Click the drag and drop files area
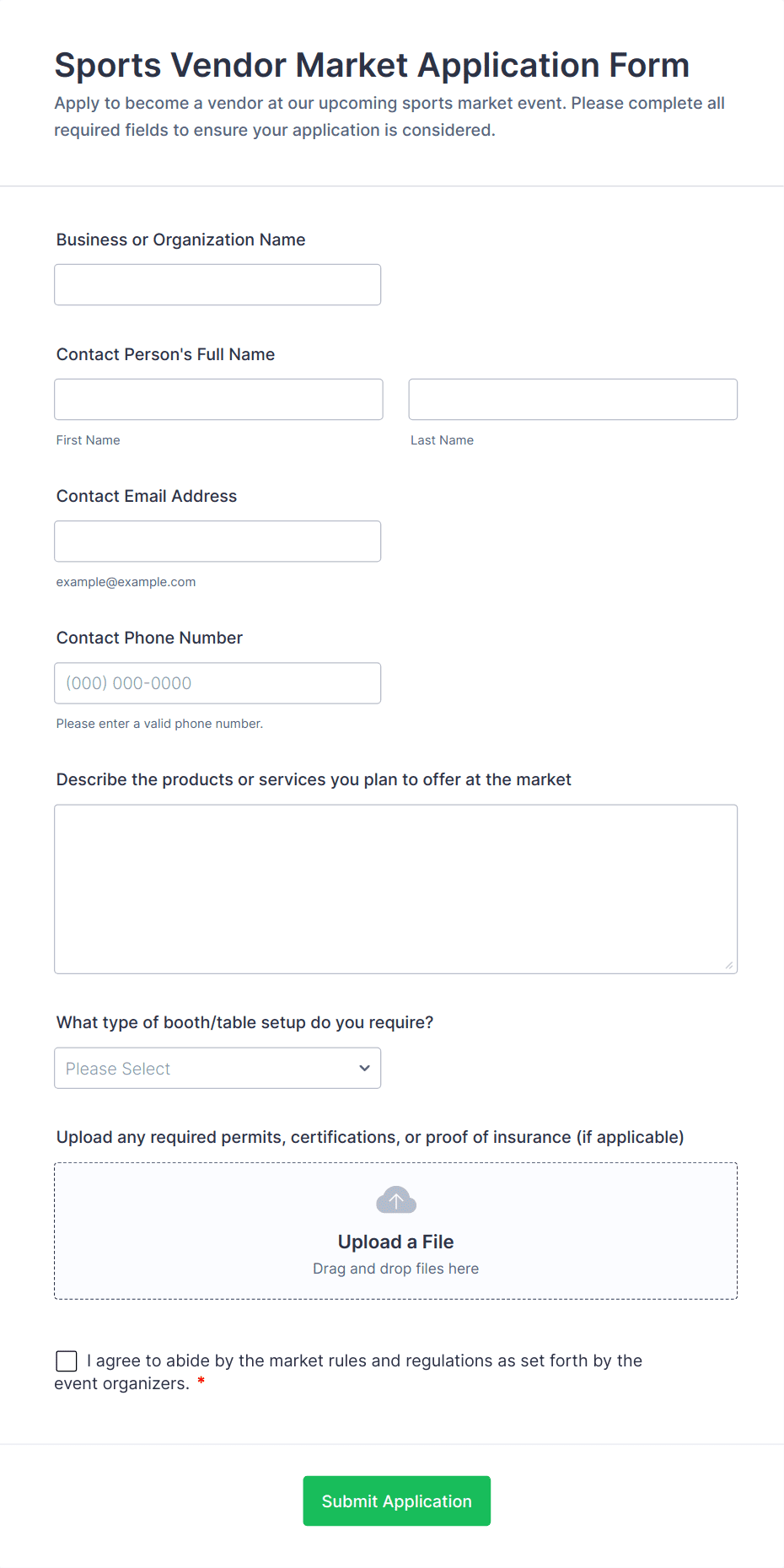This screenshot has width=784, height=1568. click(x=395, y=1269)
